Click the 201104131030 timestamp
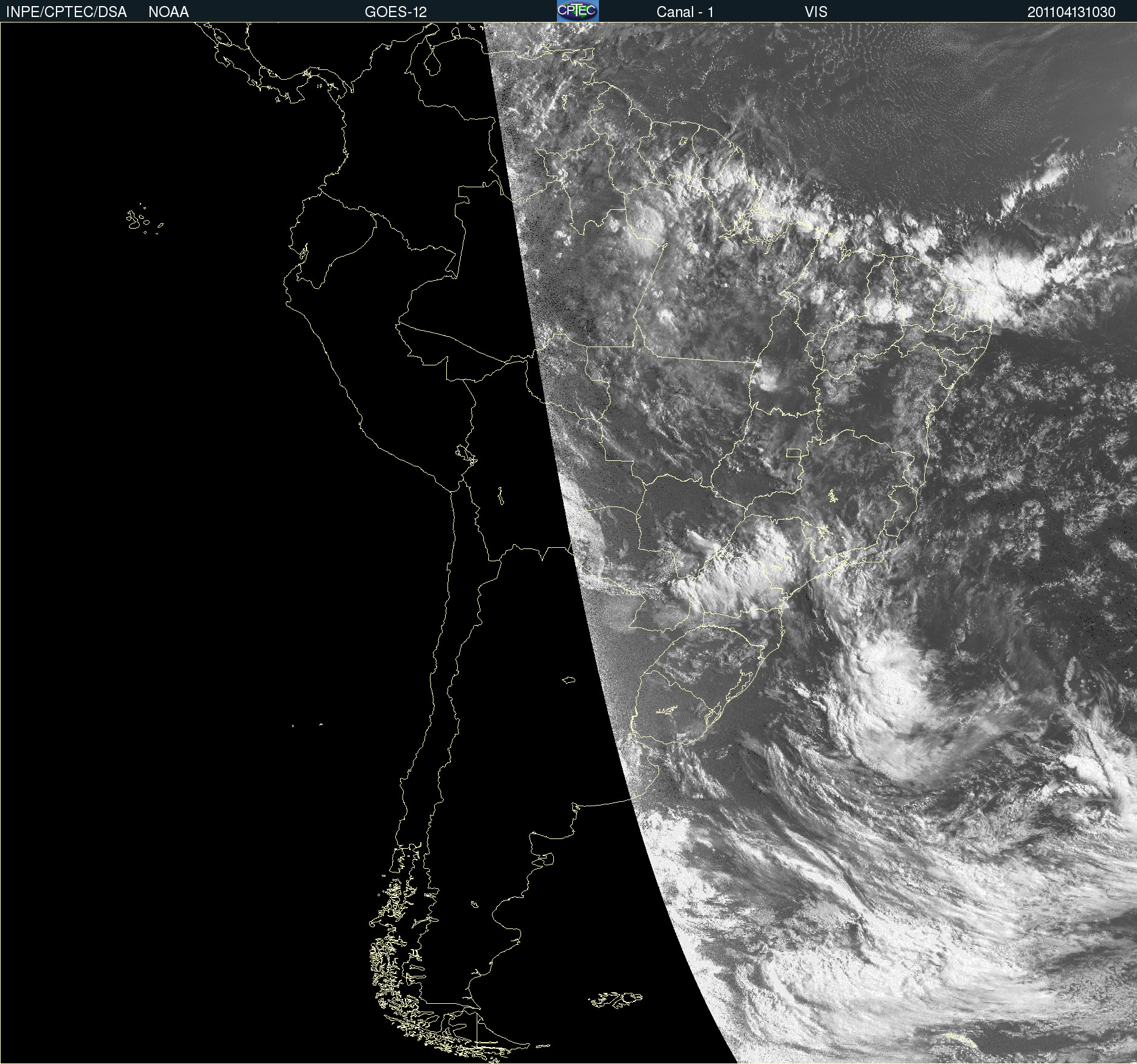Screen dimensions: 1137x1064 point(1071,12)
